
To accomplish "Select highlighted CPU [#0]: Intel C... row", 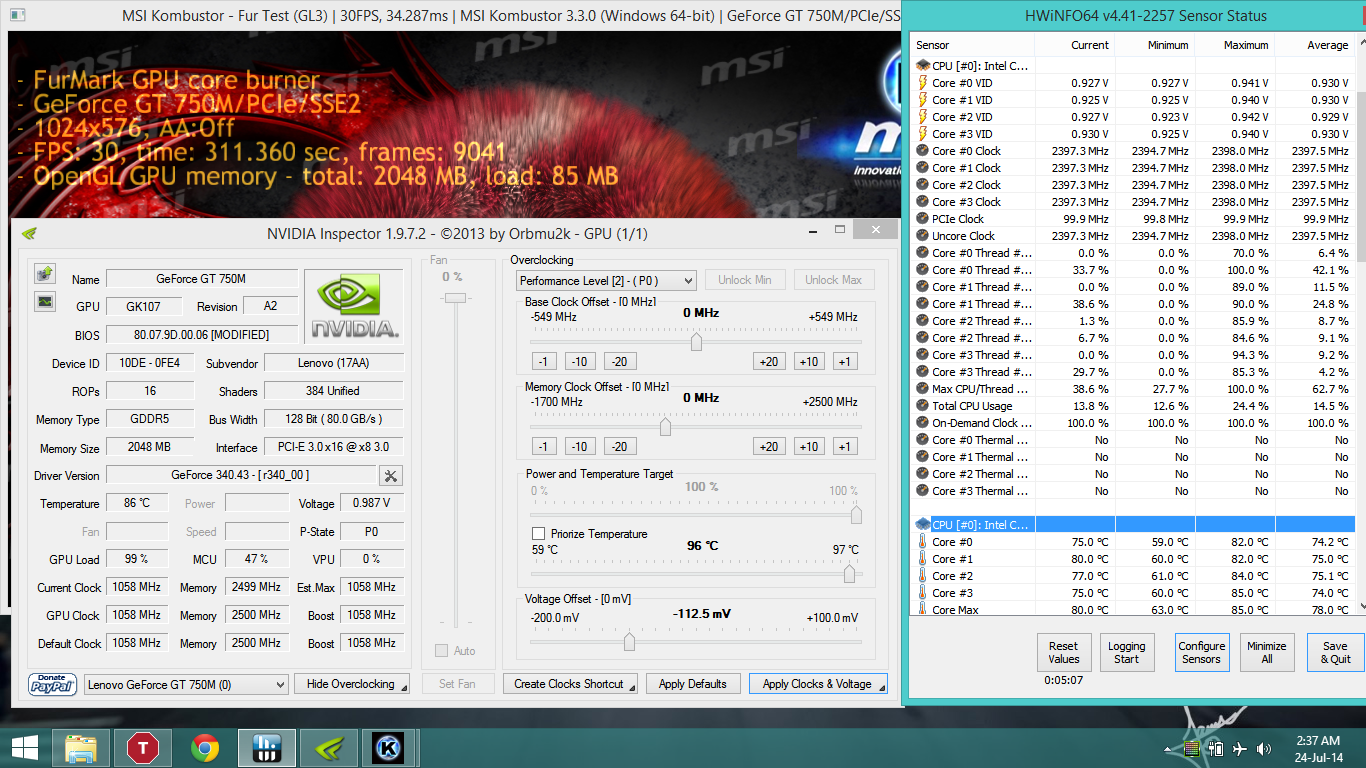I will 1133,525.
